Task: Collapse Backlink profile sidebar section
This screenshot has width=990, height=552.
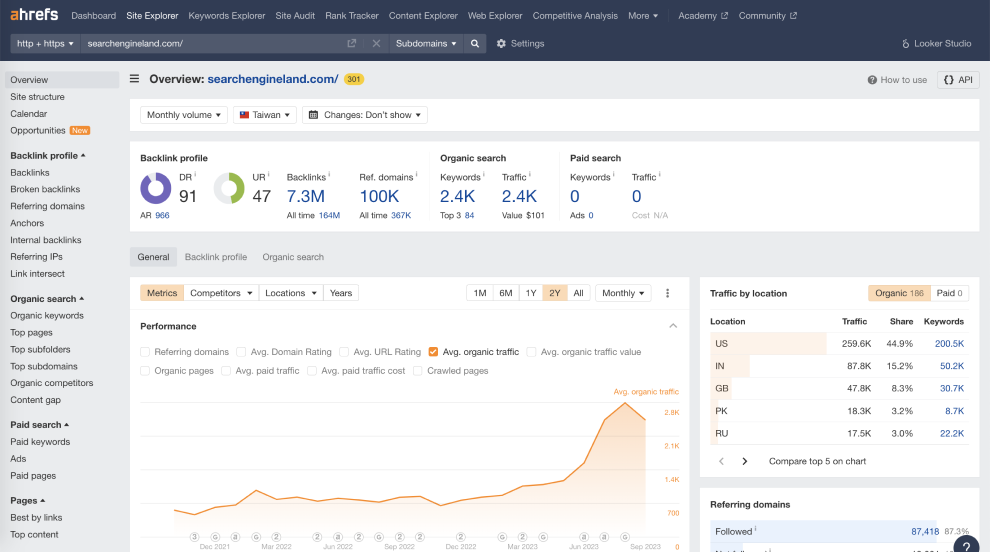Action: click(48, 155)
